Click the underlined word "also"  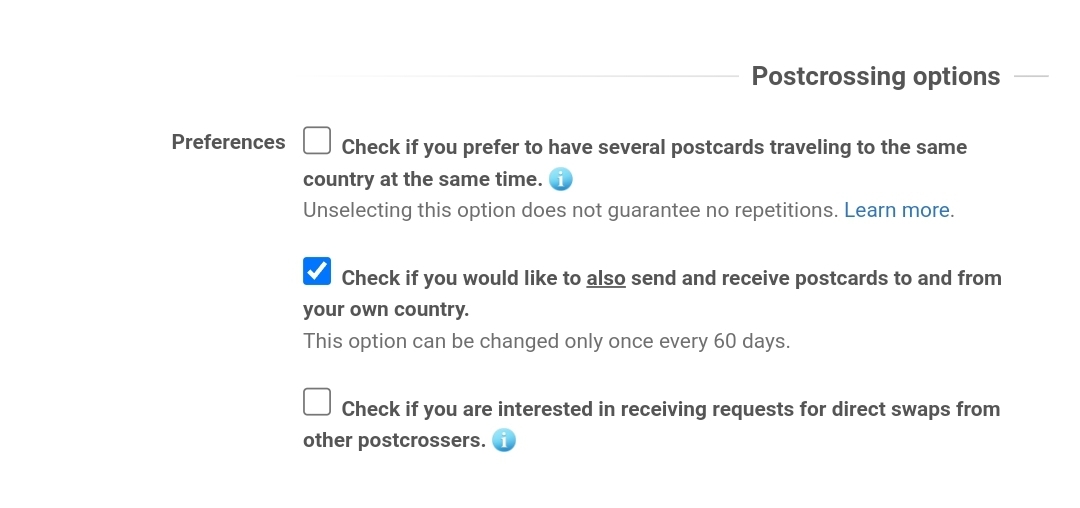[x=606, y=278]
